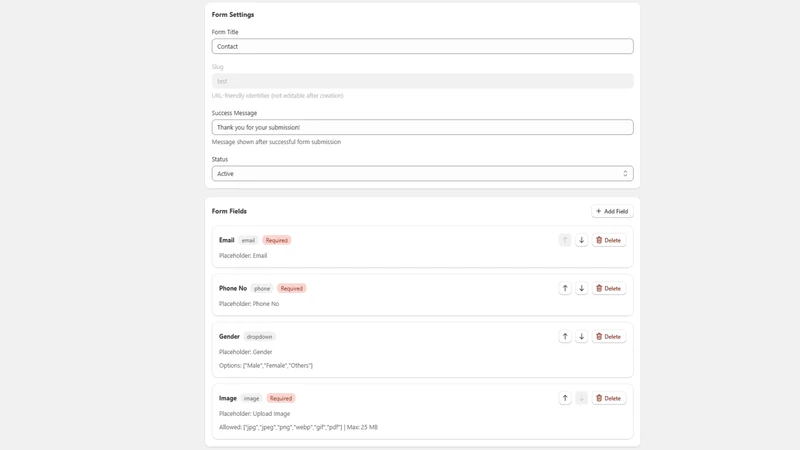Move the Gender field down
The image size is (800, 450).
581,337
